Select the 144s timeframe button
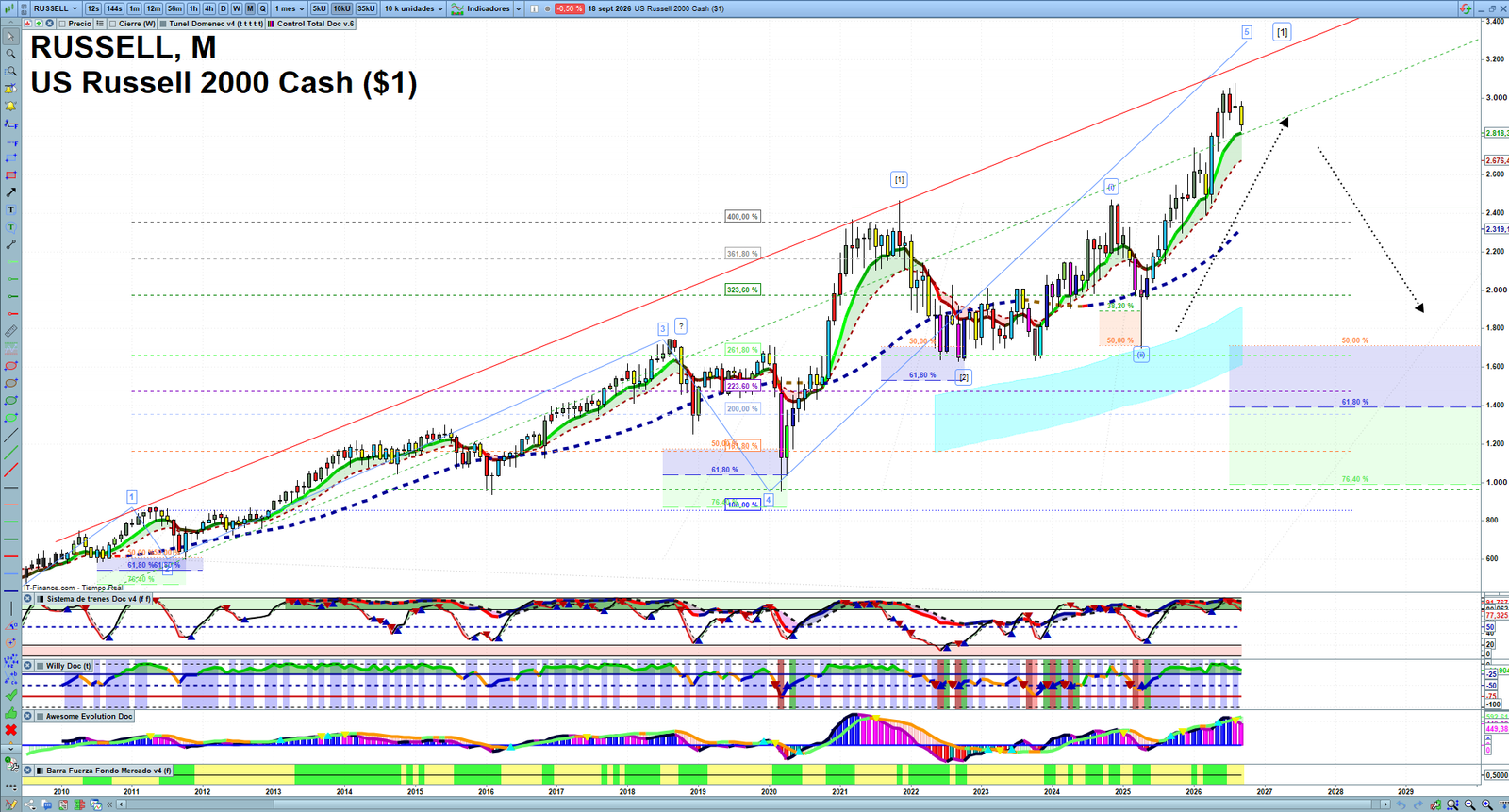Screen dimensions: 1509x812 114,8
